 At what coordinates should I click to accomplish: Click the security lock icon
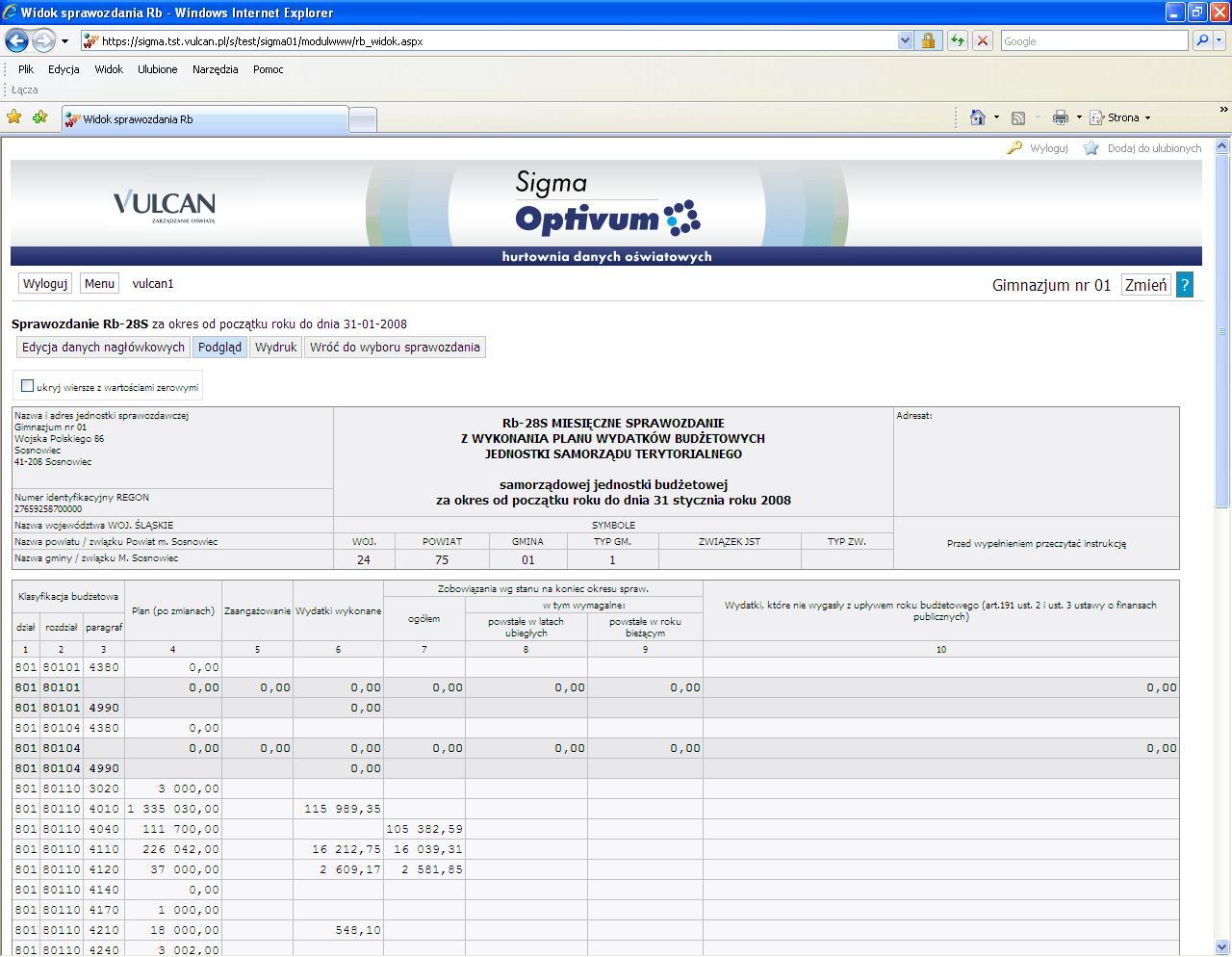(x=928, y=41)
